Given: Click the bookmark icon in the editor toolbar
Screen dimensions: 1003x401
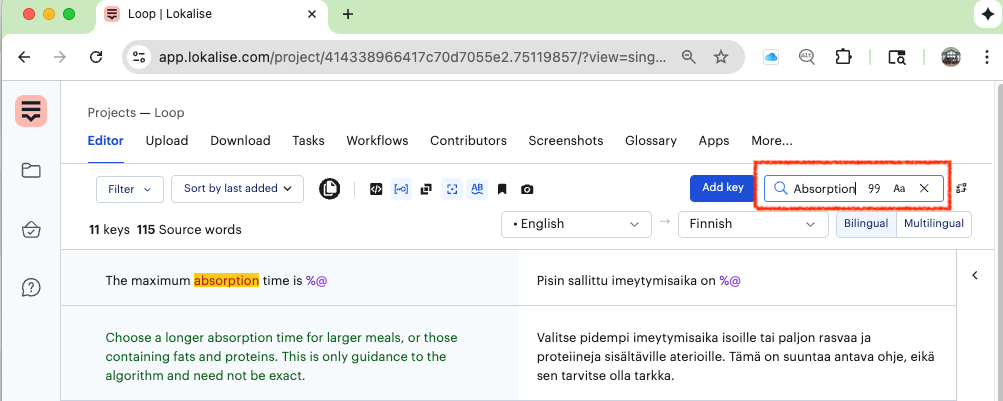Looking at the screenshot, I should pos(502,189).
